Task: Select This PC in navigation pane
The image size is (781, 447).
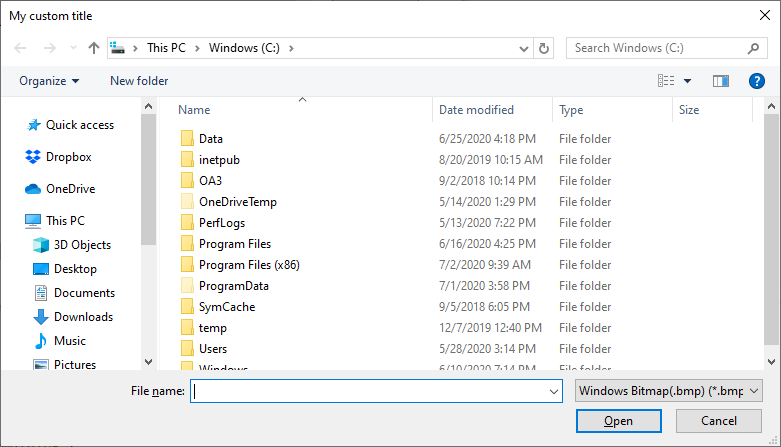Action: pyautogui.click(x=55, y=221)
